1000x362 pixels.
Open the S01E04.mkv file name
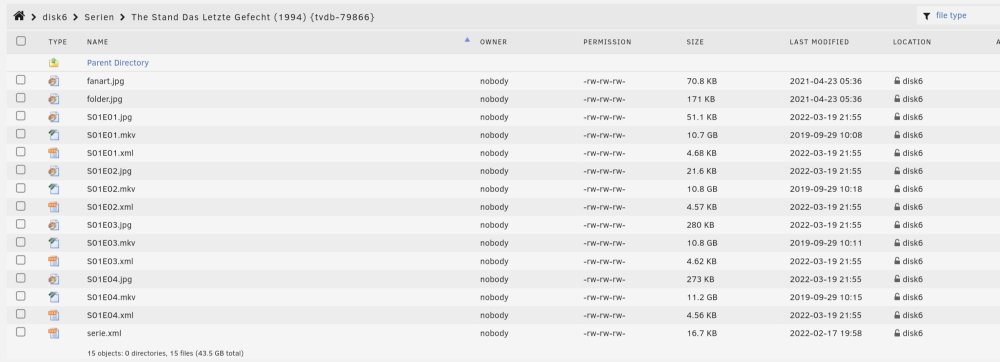[111, 297]
